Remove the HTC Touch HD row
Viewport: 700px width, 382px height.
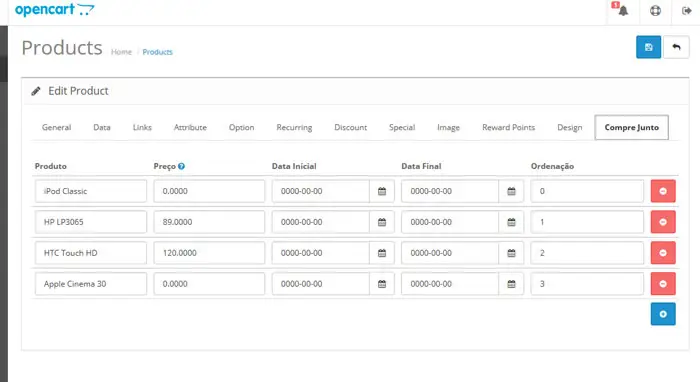click(x=663, y=253)
